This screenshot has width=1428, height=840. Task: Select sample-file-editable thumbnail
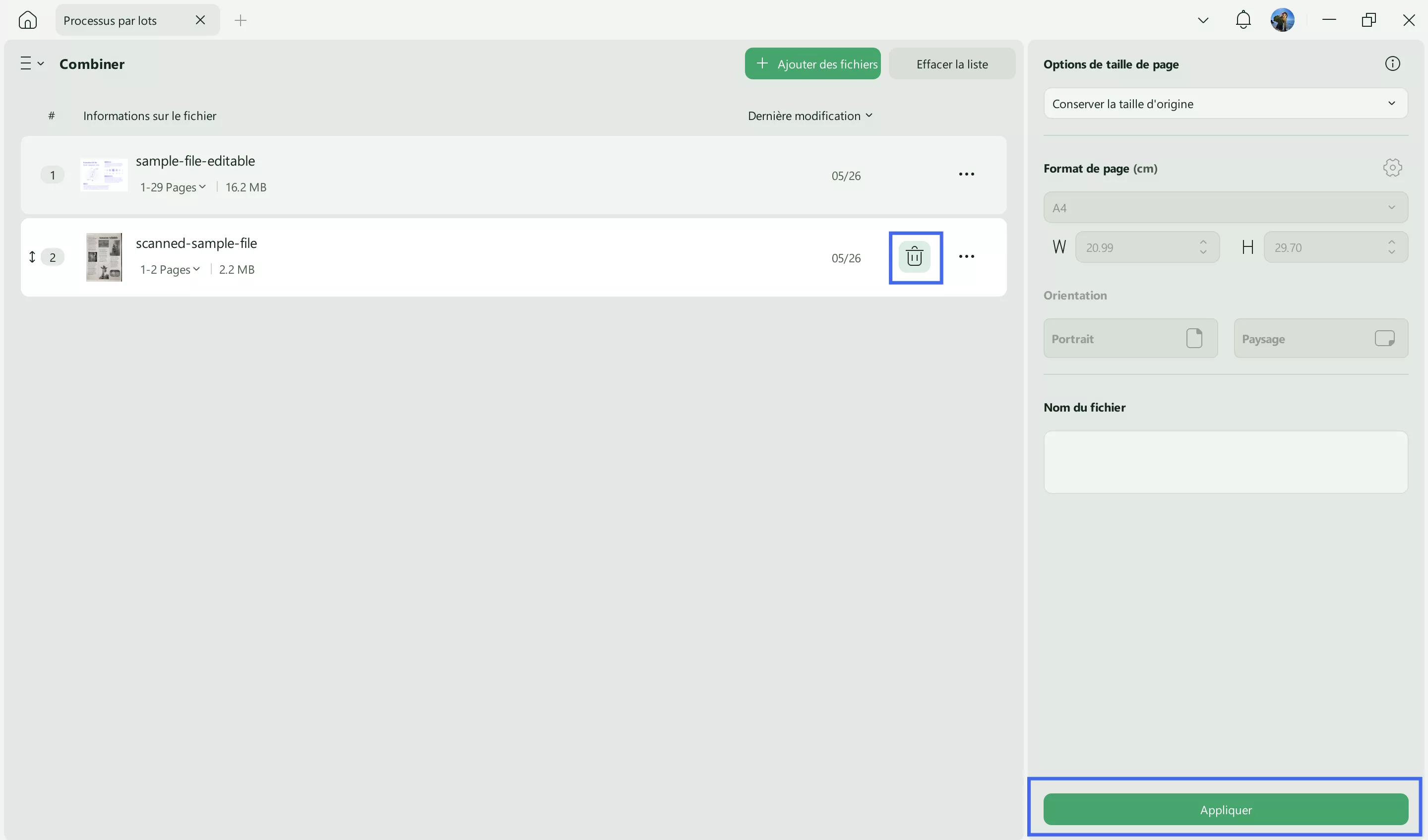point(104,175)
